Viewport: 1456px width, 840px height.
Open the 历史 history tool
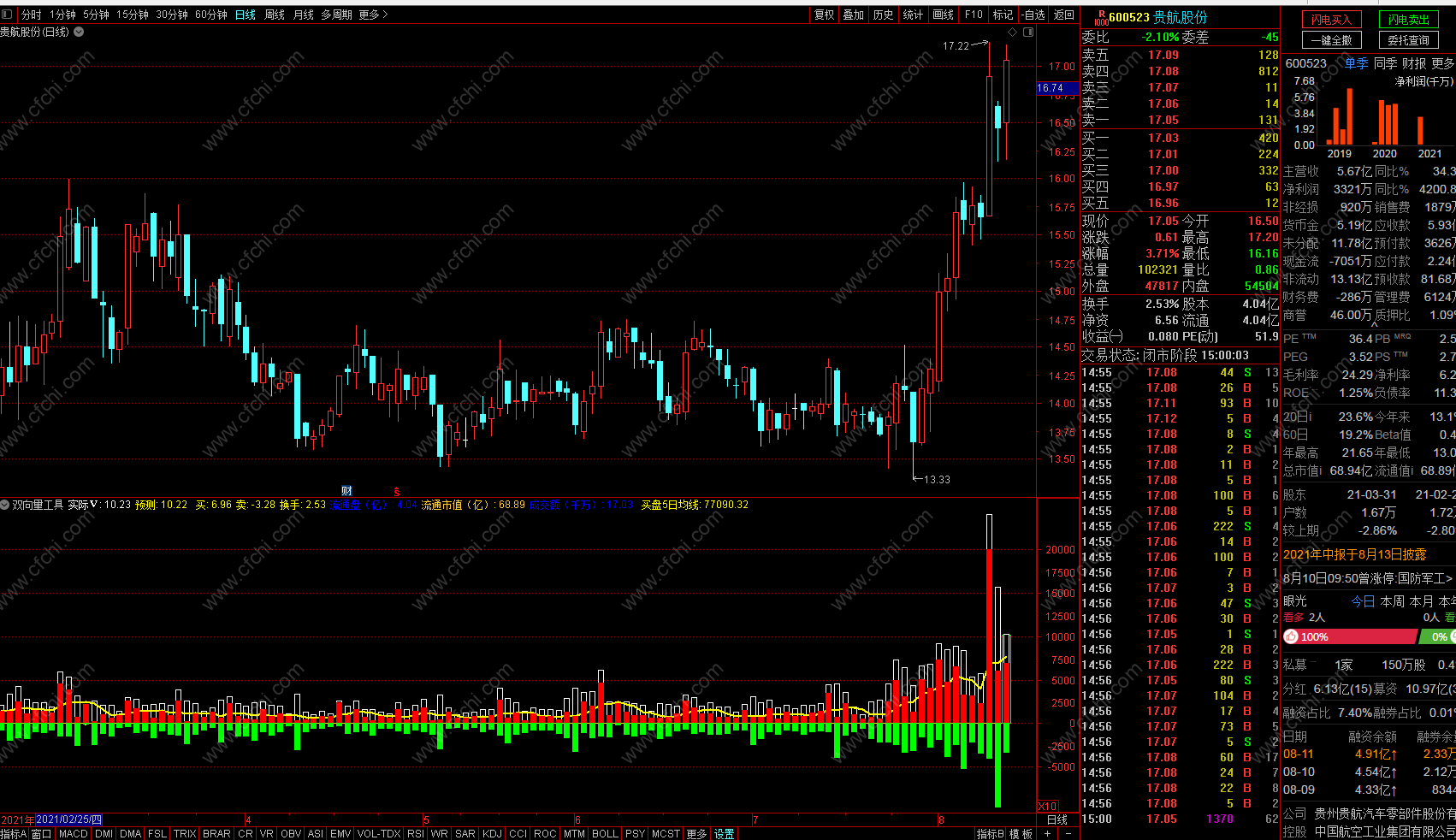tap(884, 15)
